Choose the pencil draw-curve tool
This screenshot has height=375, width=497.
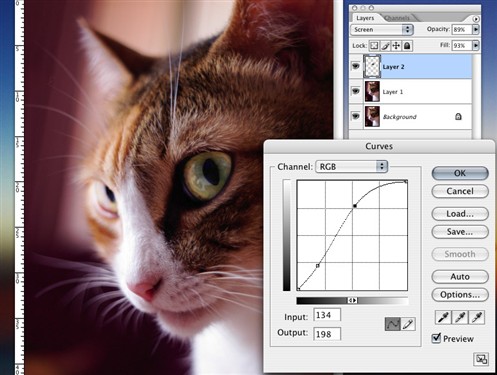pos(408,324)
